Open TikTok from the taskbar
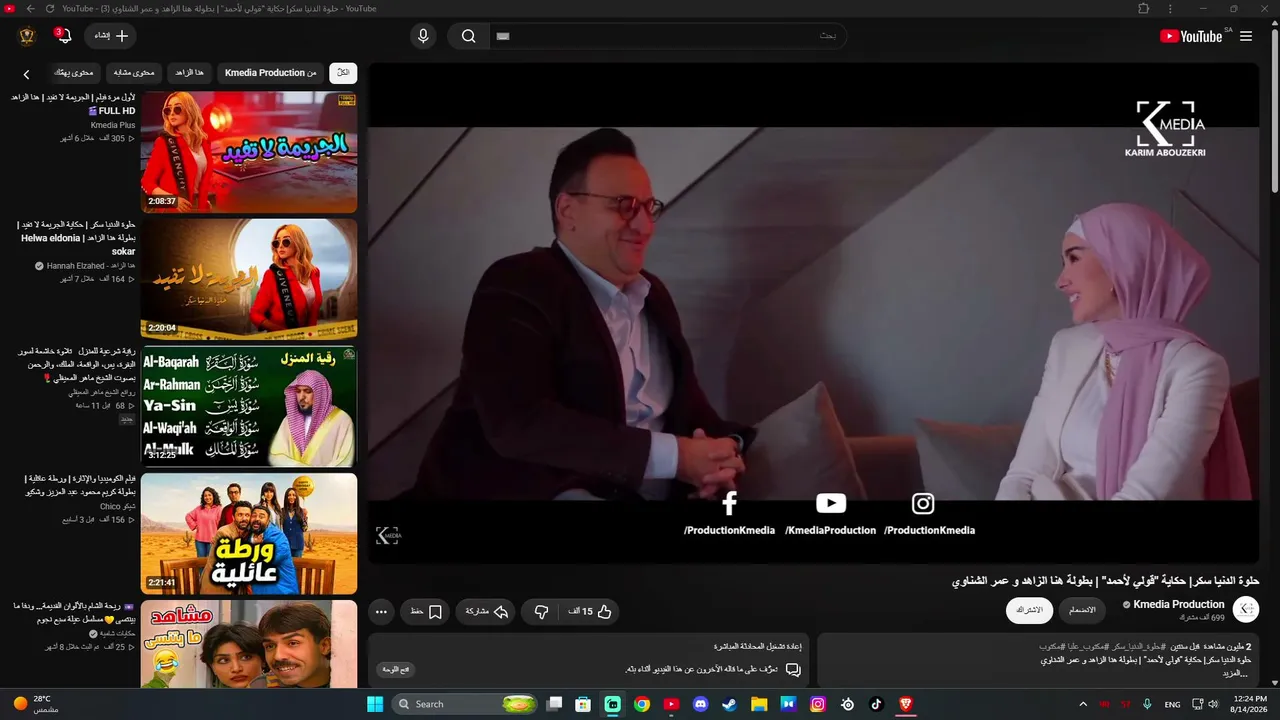Image resolution: width=1280 pixels, height=720 pixels. coord(876,704)
